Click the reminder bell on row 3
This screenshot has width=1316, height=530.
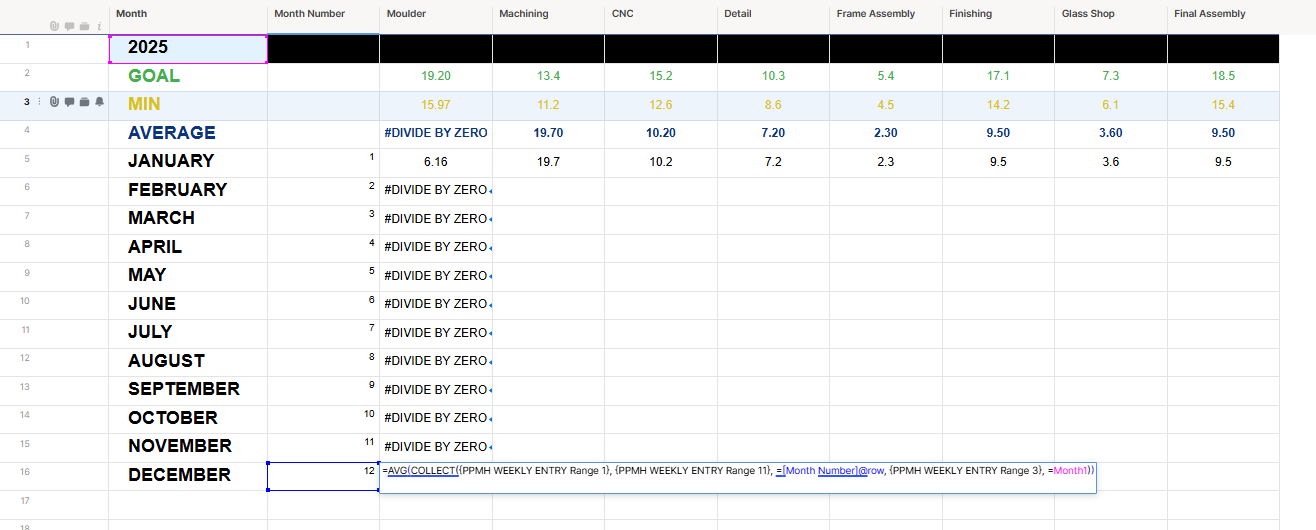(99, 102)
